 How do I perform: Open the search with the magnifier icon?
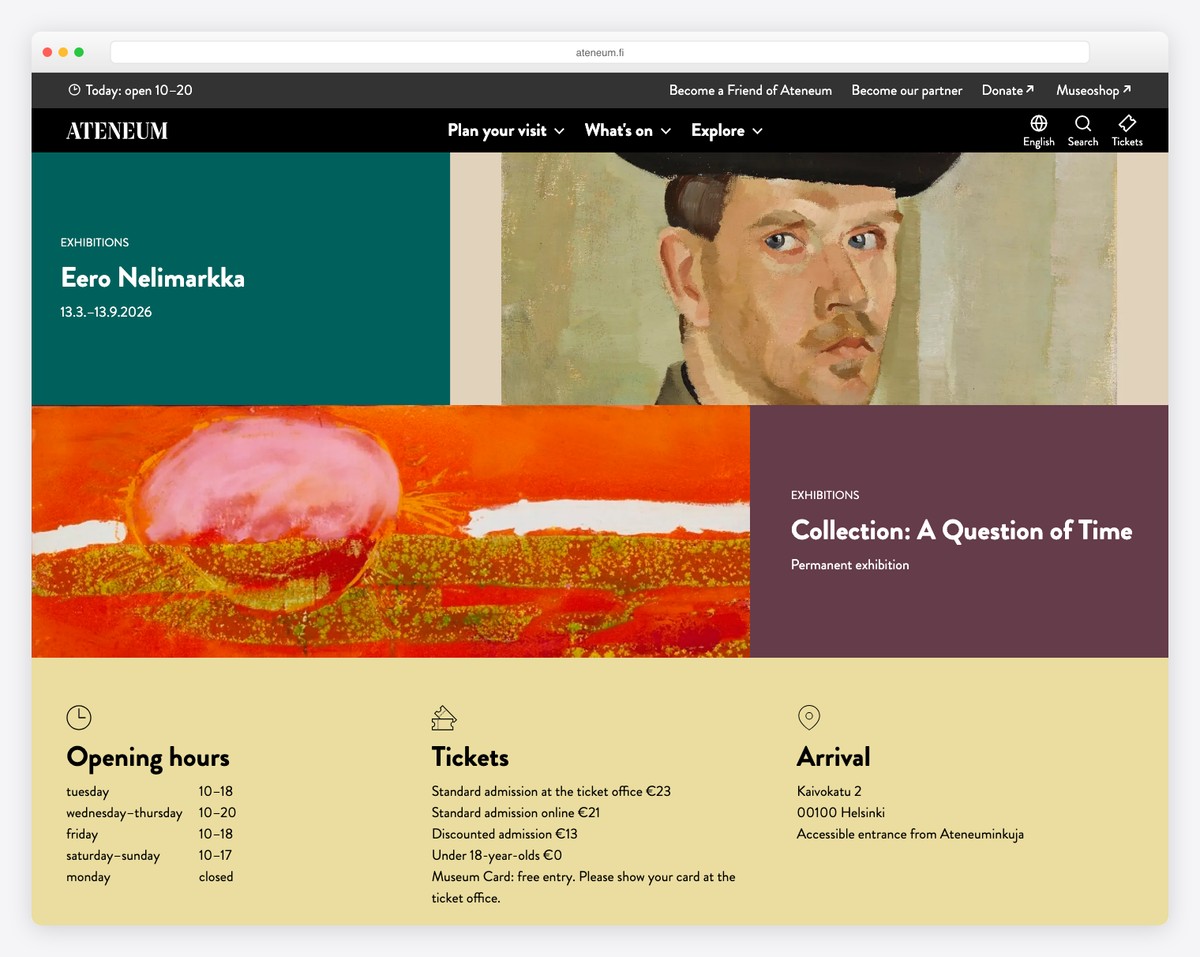click(x=1082, y=130)
